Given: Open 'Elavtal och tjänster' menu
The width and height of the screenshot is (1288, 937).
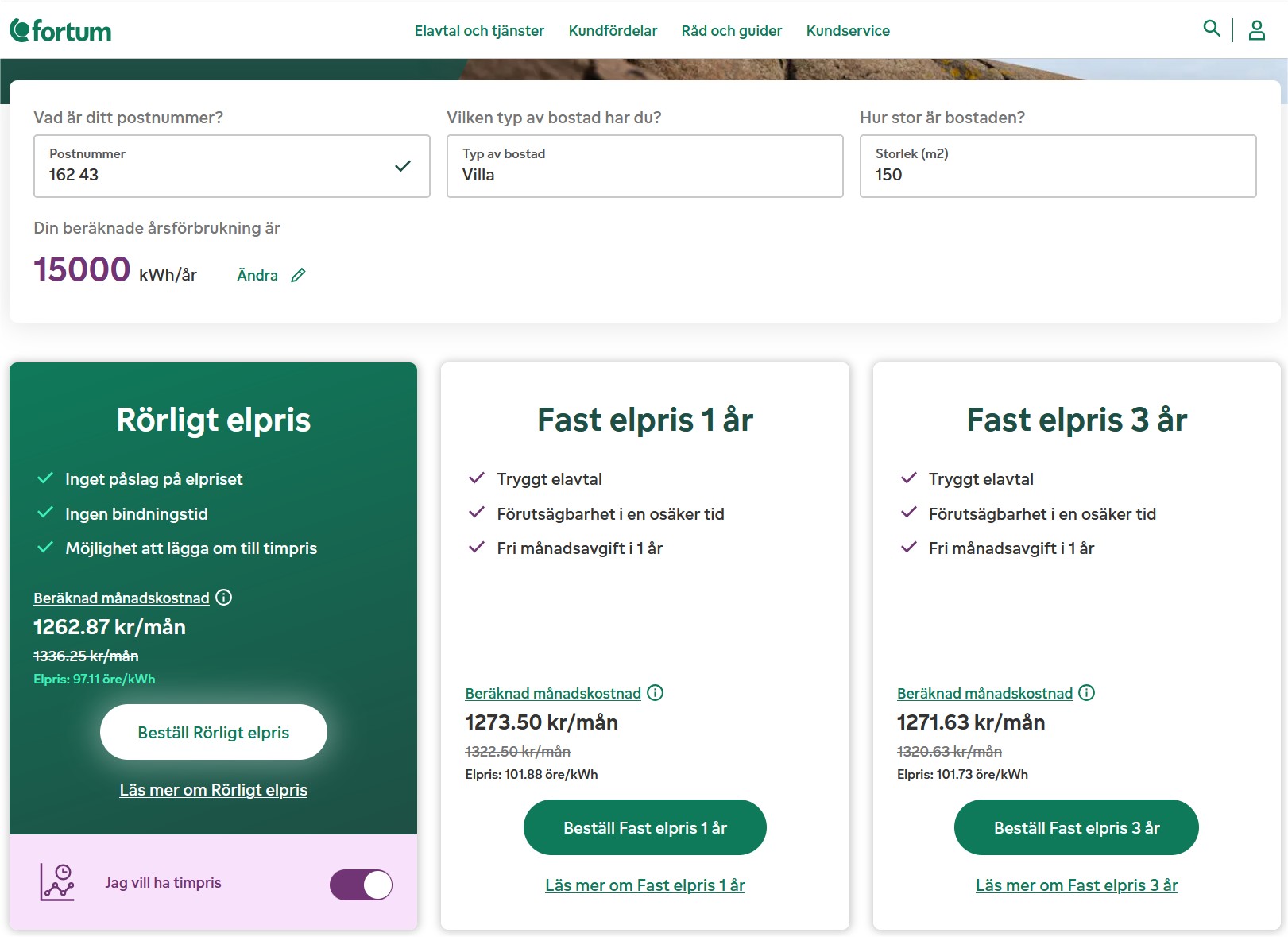Looking at the screenshot, I should point(479,31).
